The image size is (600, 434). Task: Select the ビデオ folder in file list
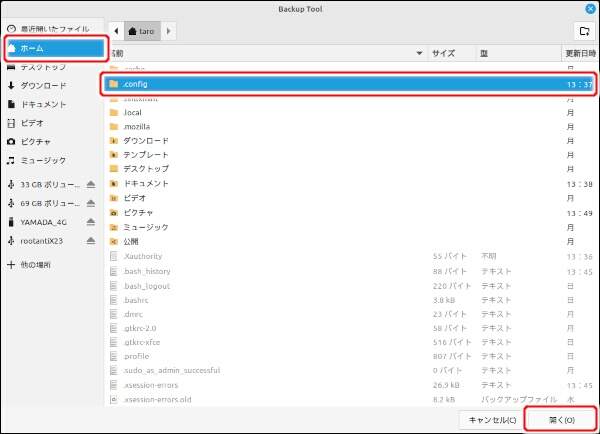click(x=349, y=198)
